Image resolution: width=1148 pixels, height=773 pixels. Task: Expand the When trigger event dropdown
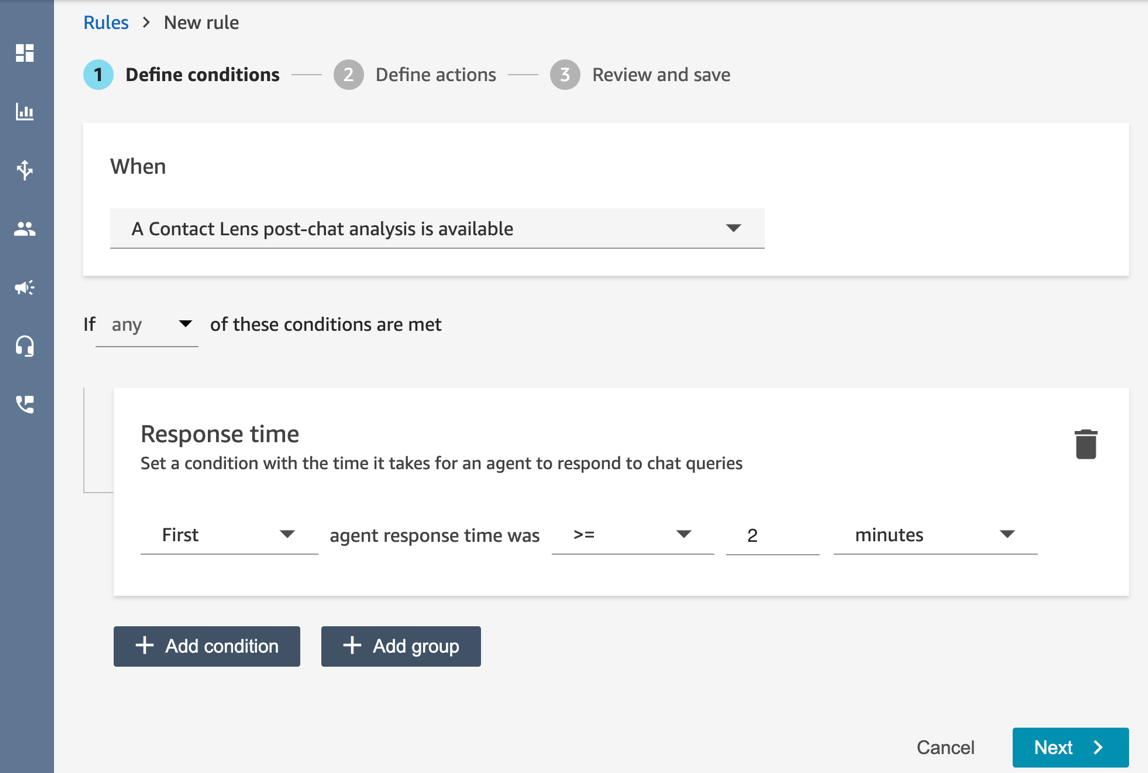pyautogui.click(x=437, y=229)
